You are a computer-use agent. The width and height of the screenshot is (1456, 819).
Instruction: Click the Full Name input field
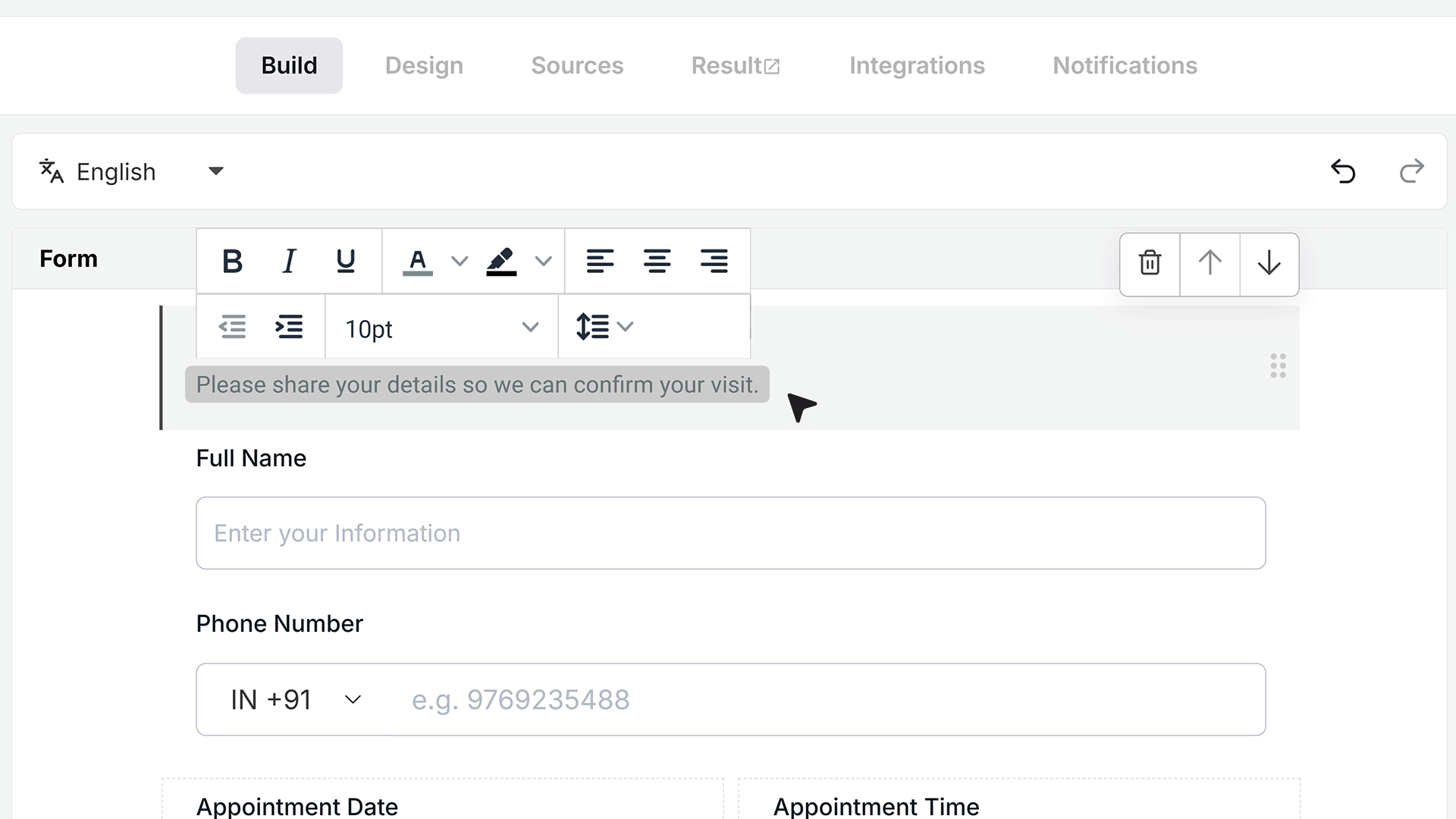[731, 533]
